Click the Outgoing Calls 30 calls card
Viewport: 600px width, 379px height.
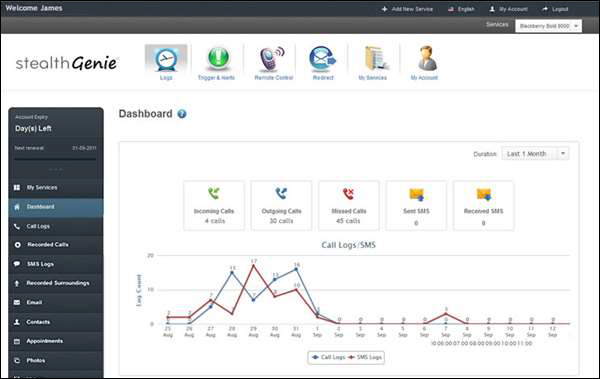click(281, 206)
